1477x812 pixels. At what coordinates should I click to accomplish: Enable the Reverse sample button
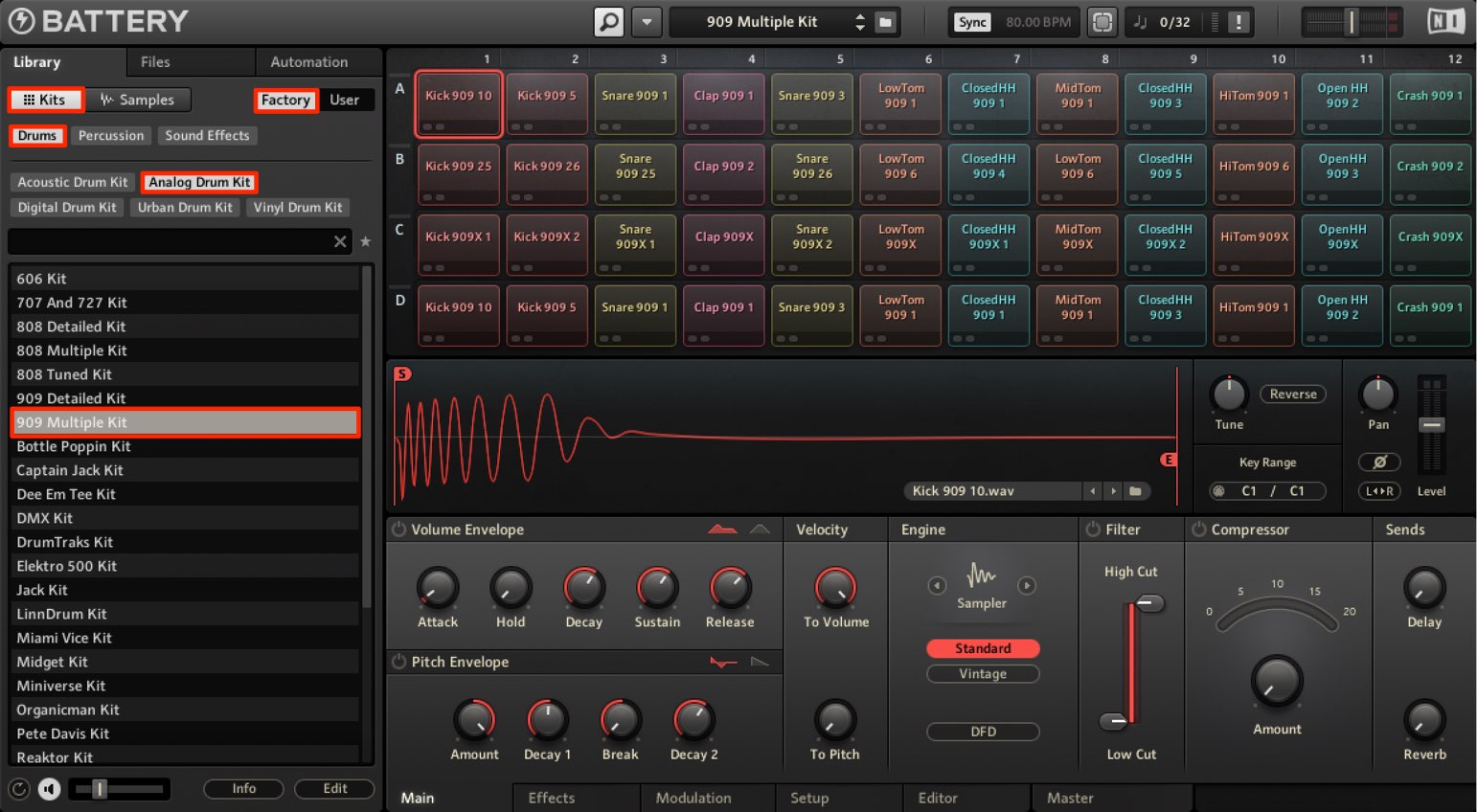pyautogui.click(x=1293, y=395)
